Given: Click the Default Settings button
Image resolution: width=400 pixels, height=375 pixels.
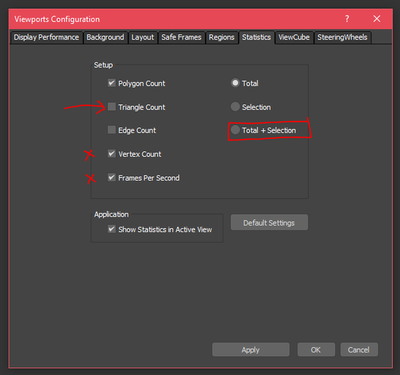Looking at the screenshot, I should (x=269, y=223).
